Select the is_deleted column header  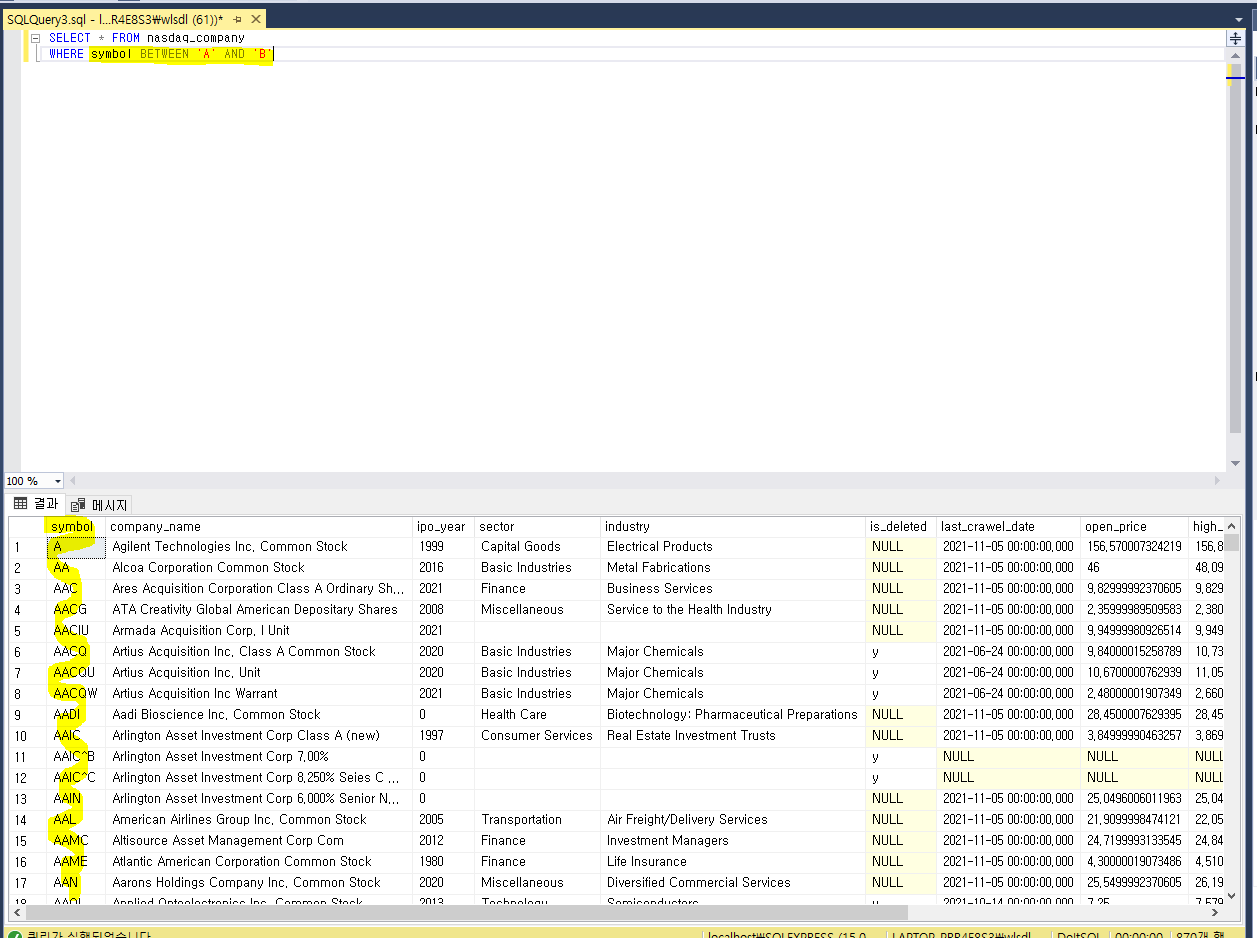[x=901, y=527]
